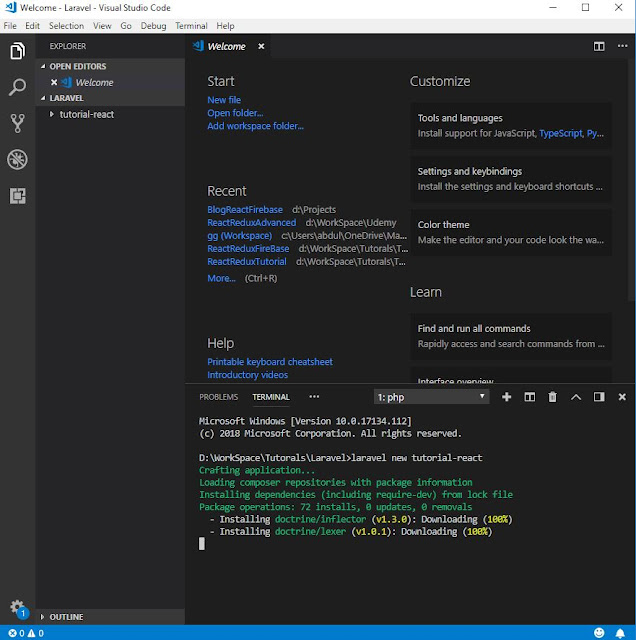Close Welcome in Open Editors list
Screen dimensions: 636x640
coord(54,82)
